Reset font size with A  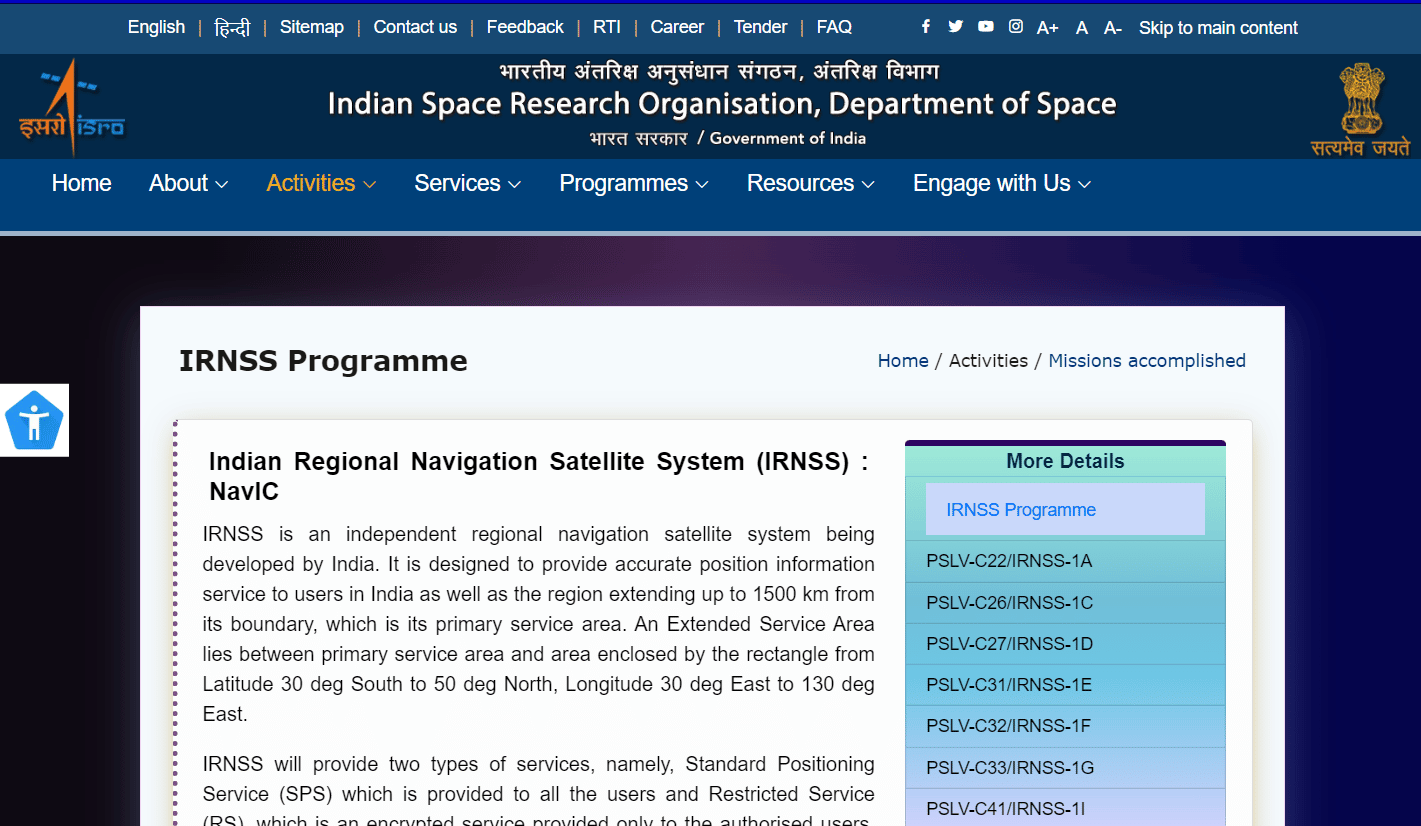pos(1082,28)
